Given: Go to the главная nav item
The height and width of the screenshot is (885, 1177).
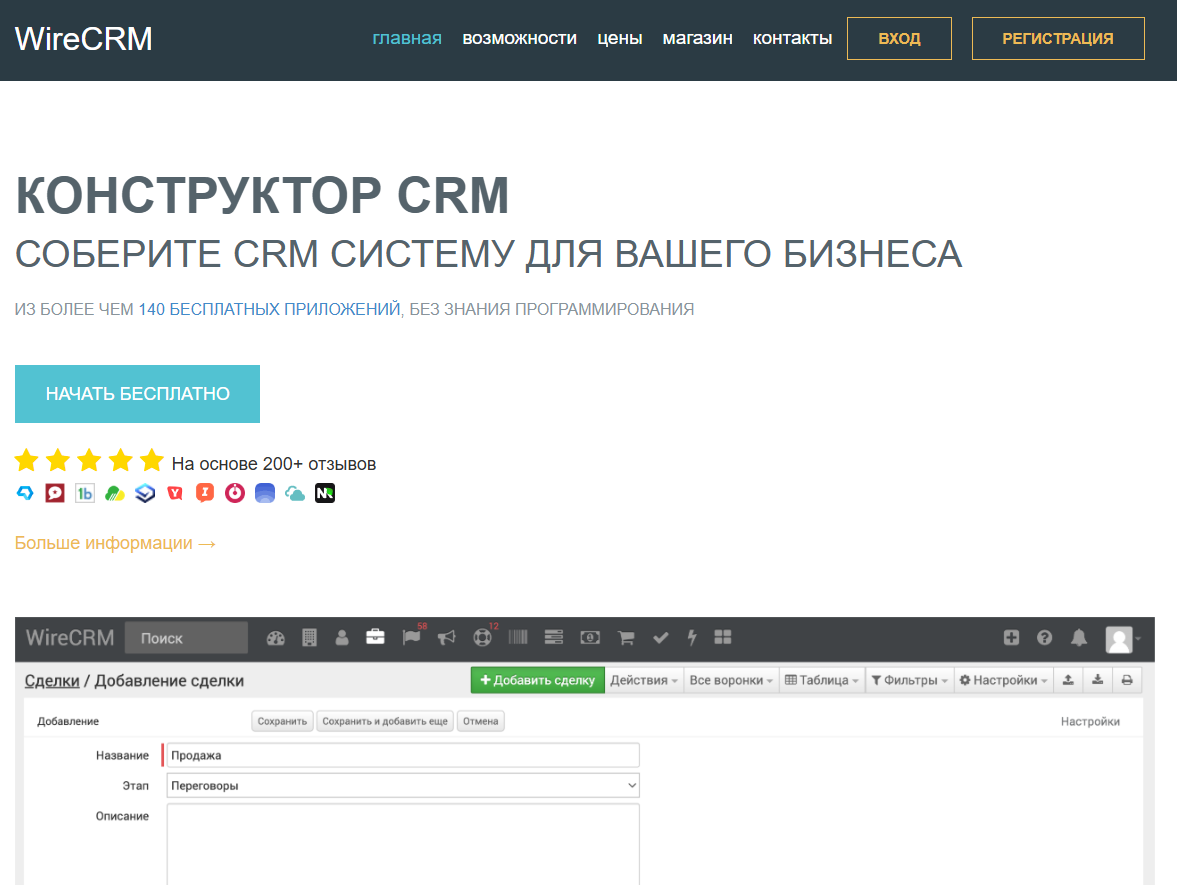Looking at the screenshot, I should [407, 38].
